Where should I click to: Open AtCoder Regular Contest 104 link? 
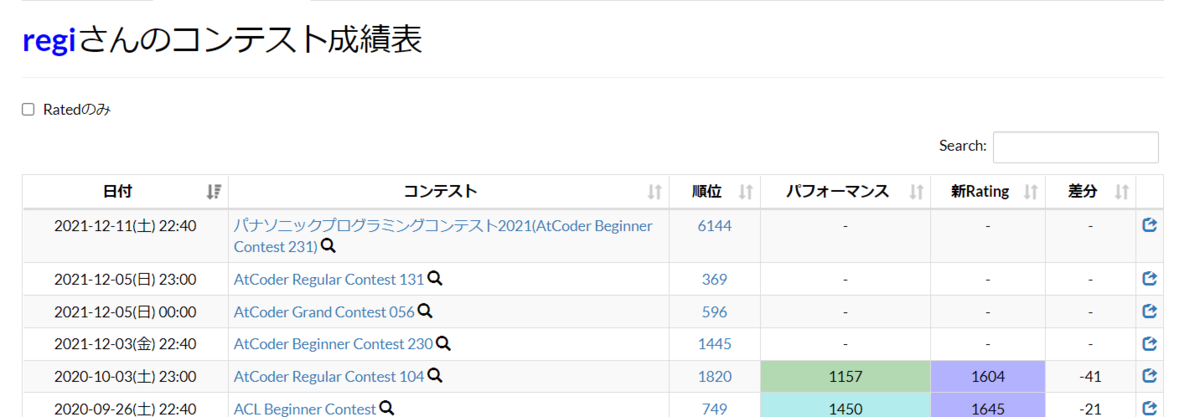(329, 376)
